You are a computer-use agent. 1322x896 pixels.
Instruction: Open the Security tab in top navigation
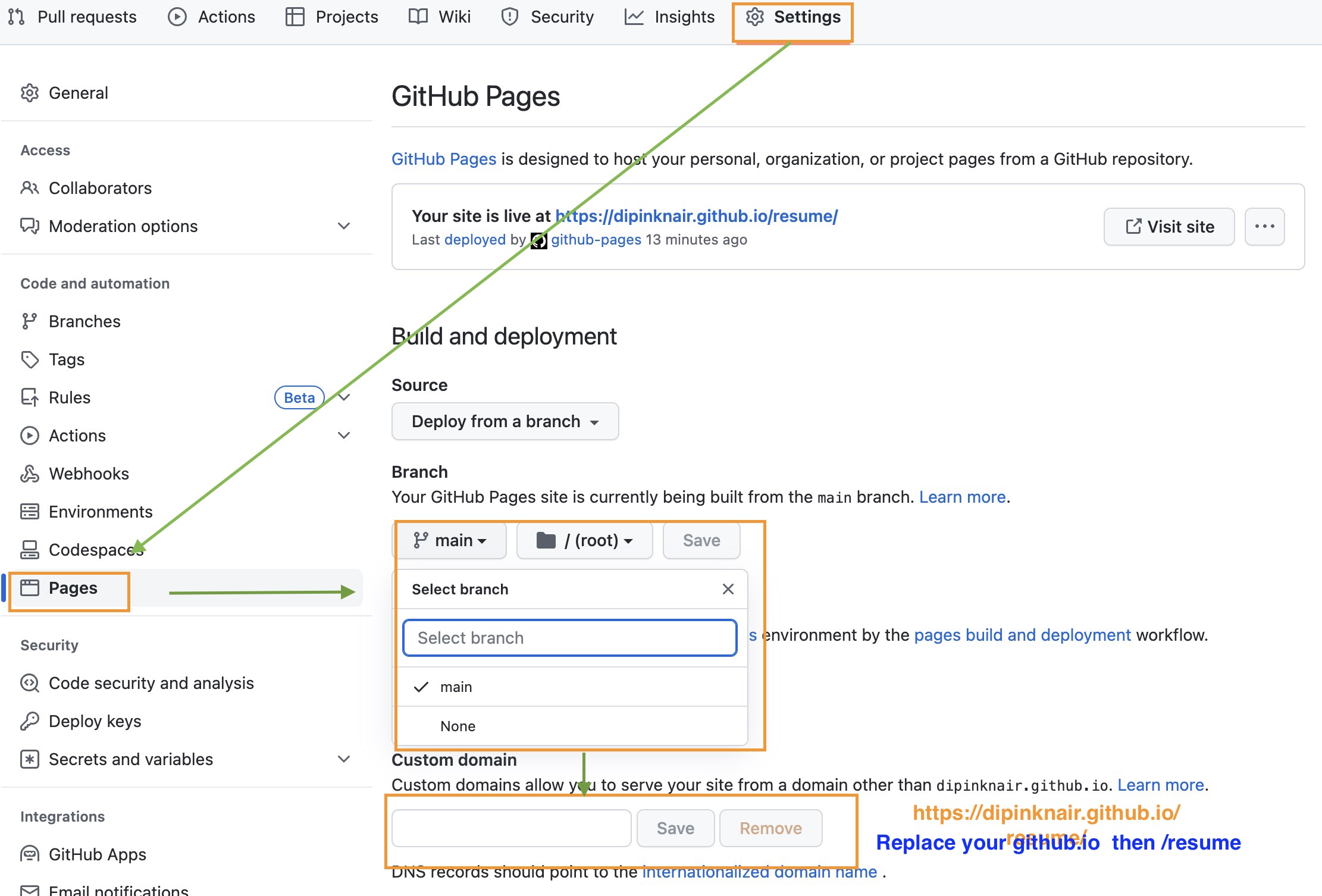click(547, 17)
